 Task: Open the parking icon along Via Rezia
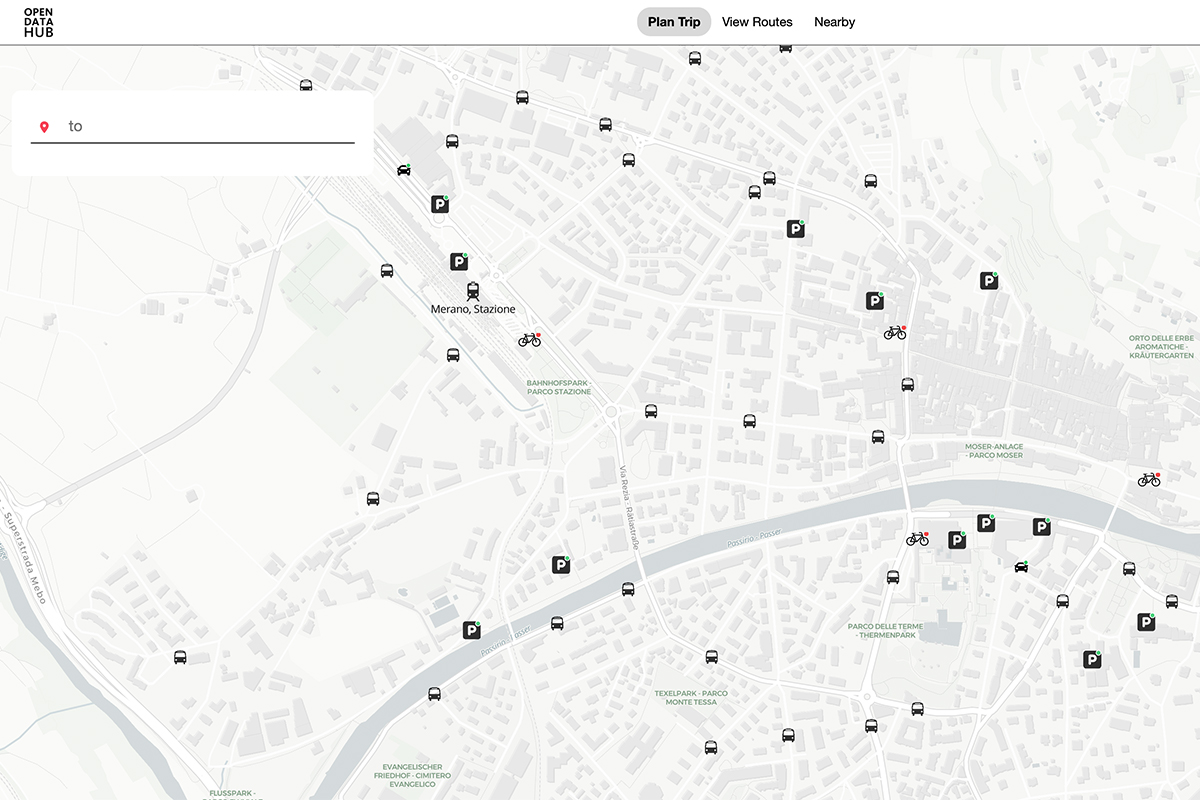point(560,563)
